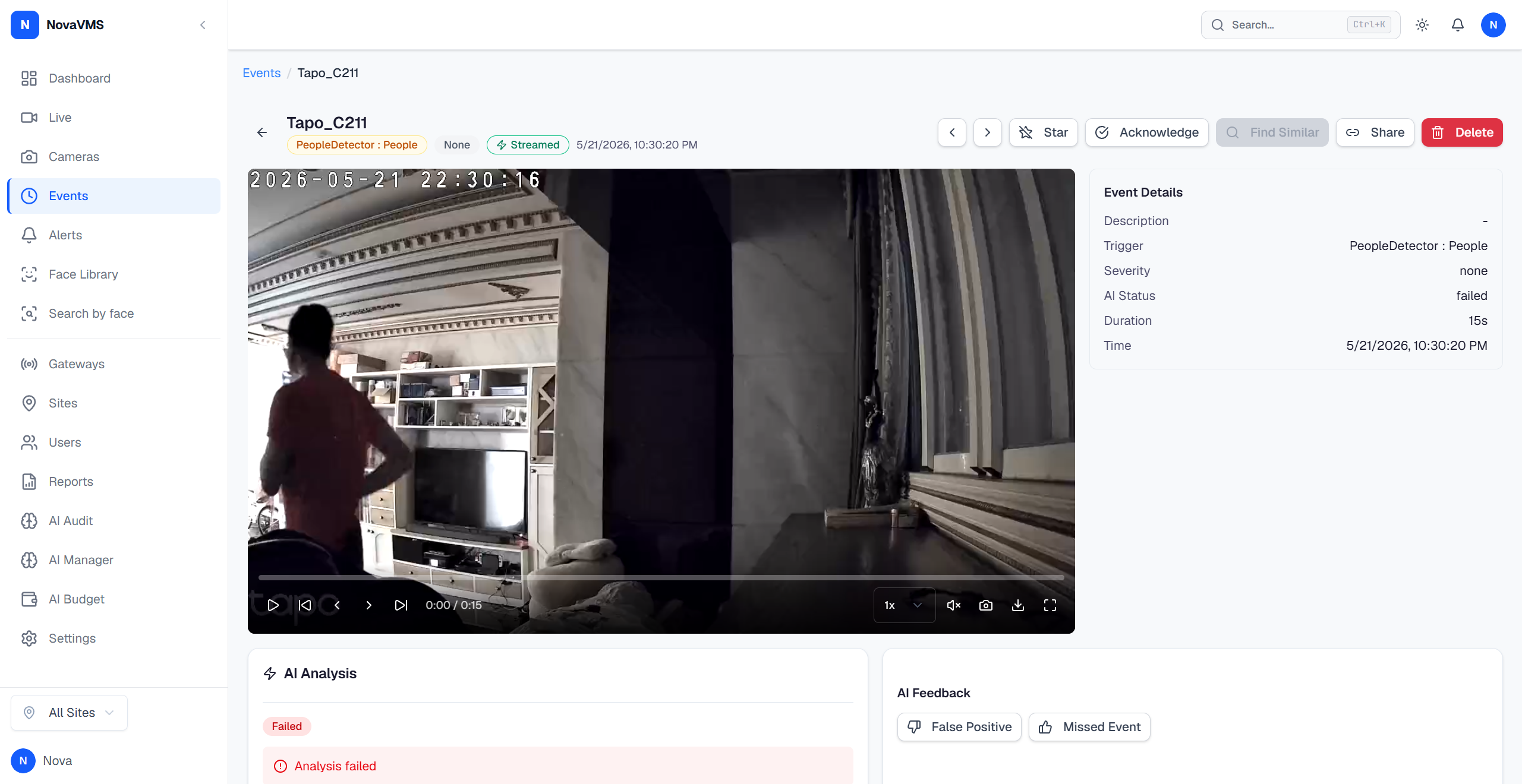Open the Alerts page
The width and height of the screenshot is (1522, 784).
point(114,235)
